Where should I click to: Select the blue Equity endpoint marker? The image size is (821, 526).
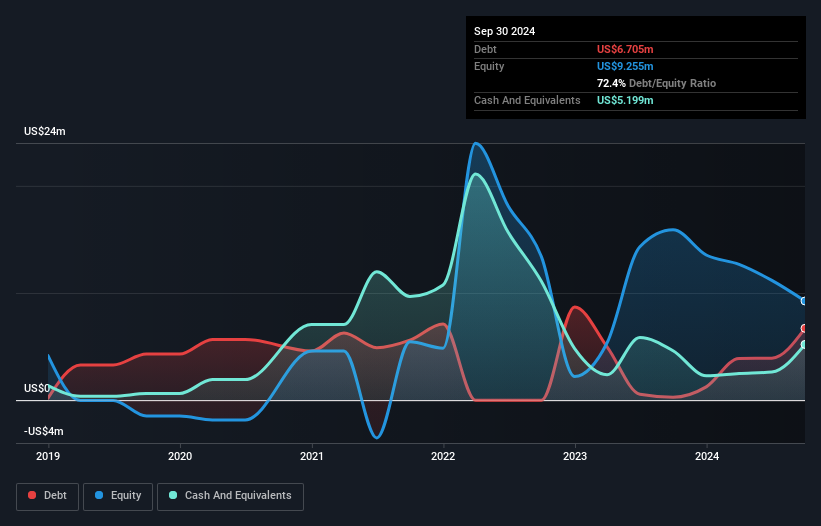pos(805,301)
